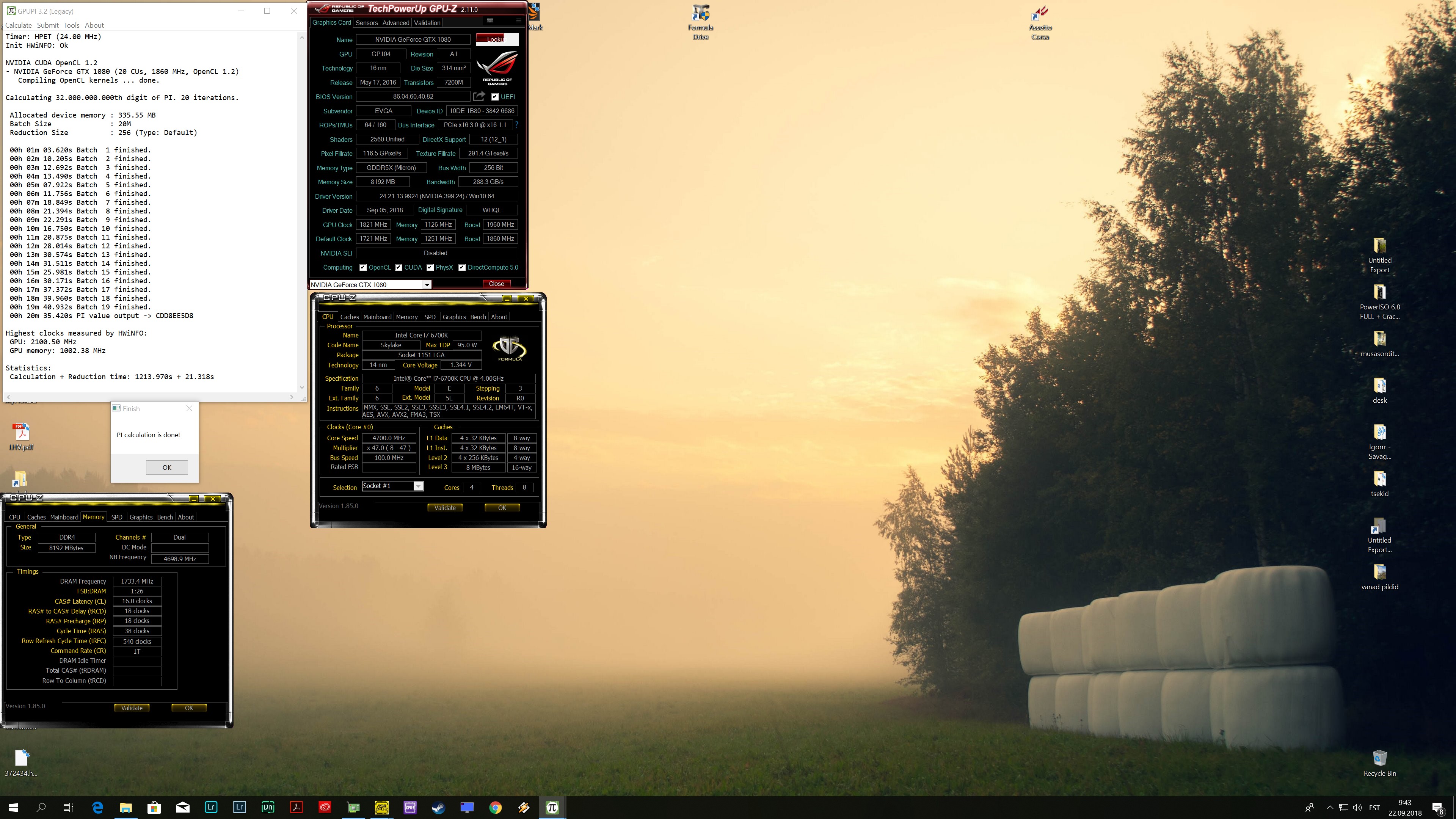Toggle the PhysX computing checkbox

[430, 267]
